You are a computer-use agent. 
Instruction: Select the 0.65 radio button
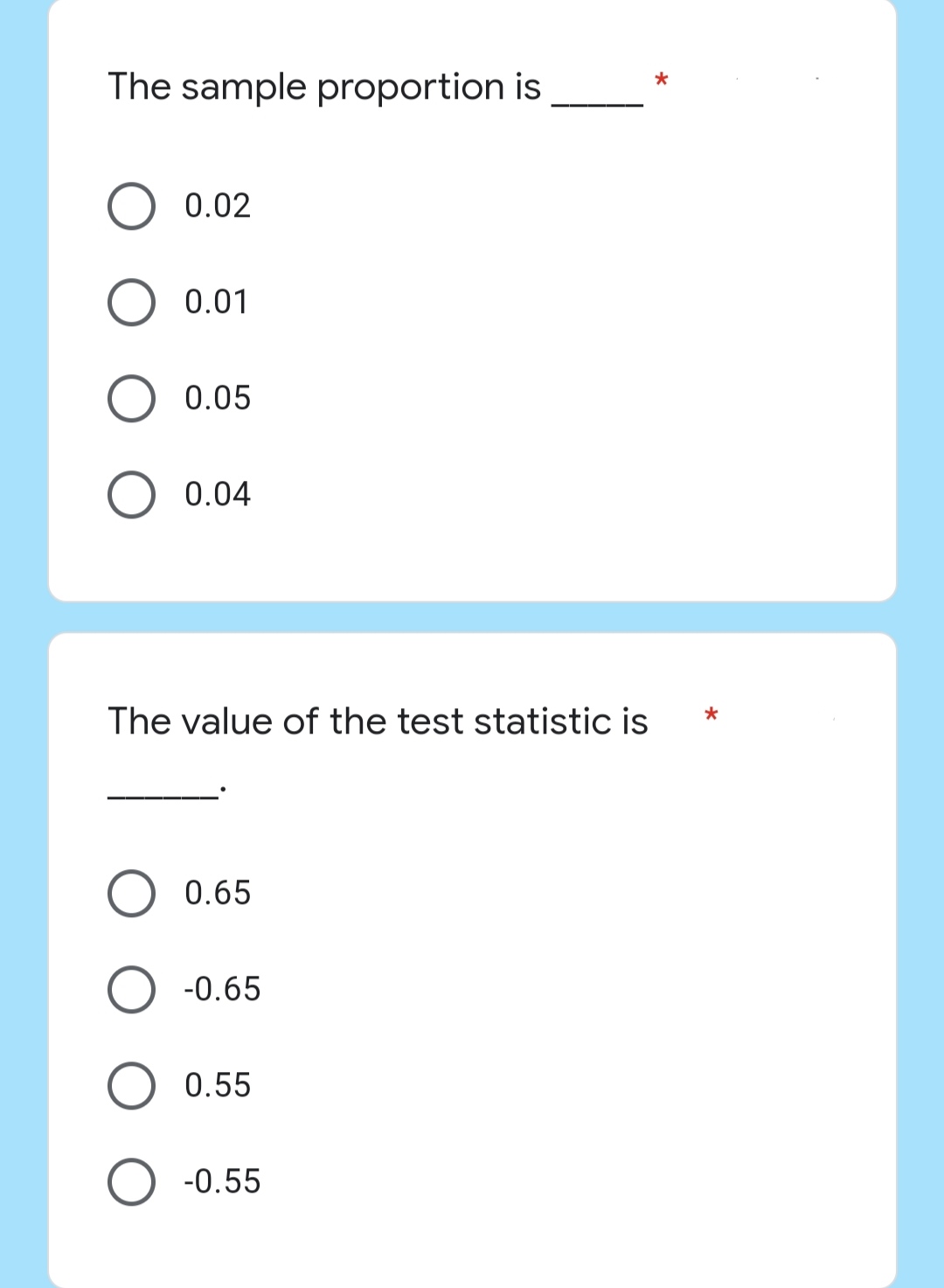pos(131,894)
